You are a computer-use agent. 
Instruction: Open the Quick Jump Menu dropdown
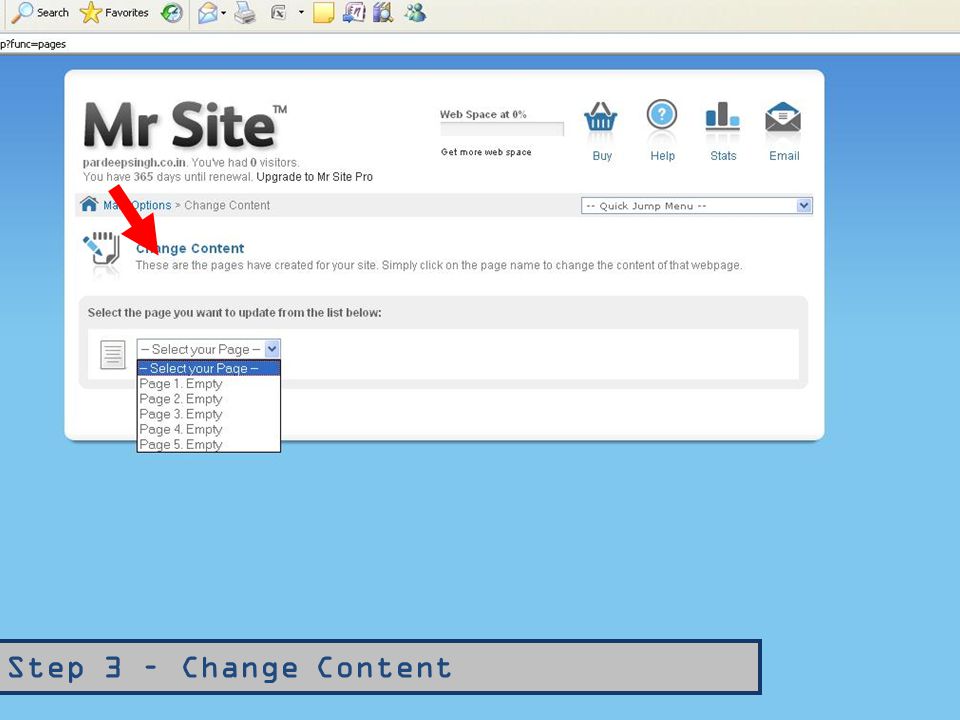tap(697, 206)
